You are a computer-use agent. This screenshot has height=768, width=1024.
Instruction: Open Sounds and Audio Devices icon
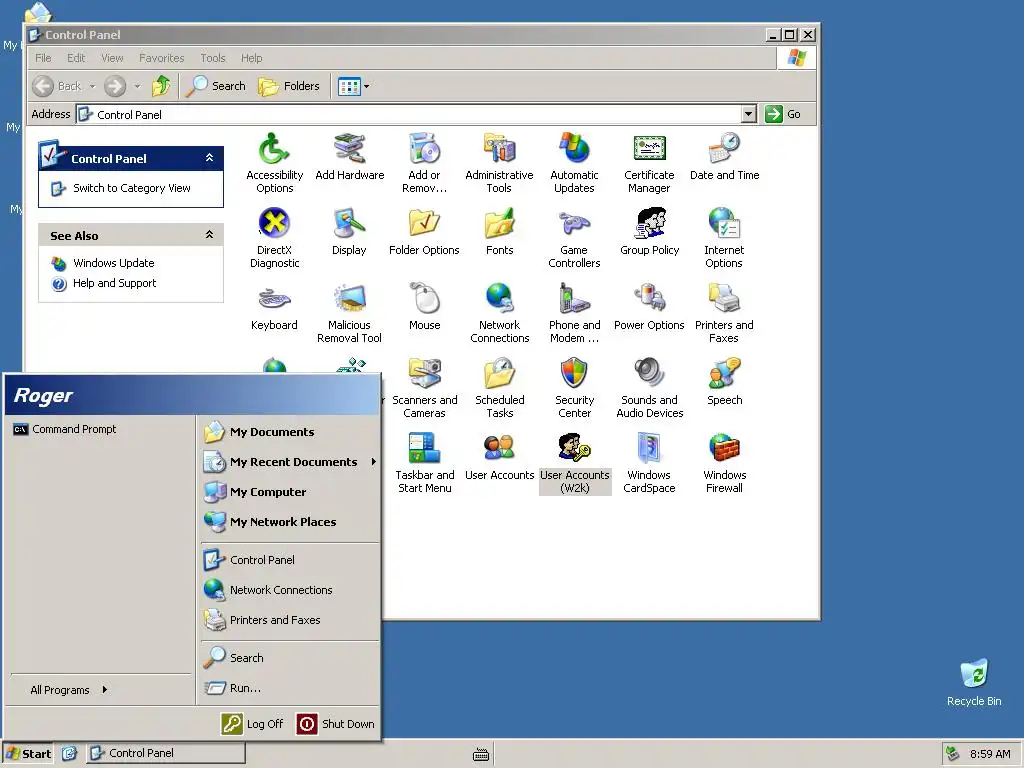tap(649, 389)
